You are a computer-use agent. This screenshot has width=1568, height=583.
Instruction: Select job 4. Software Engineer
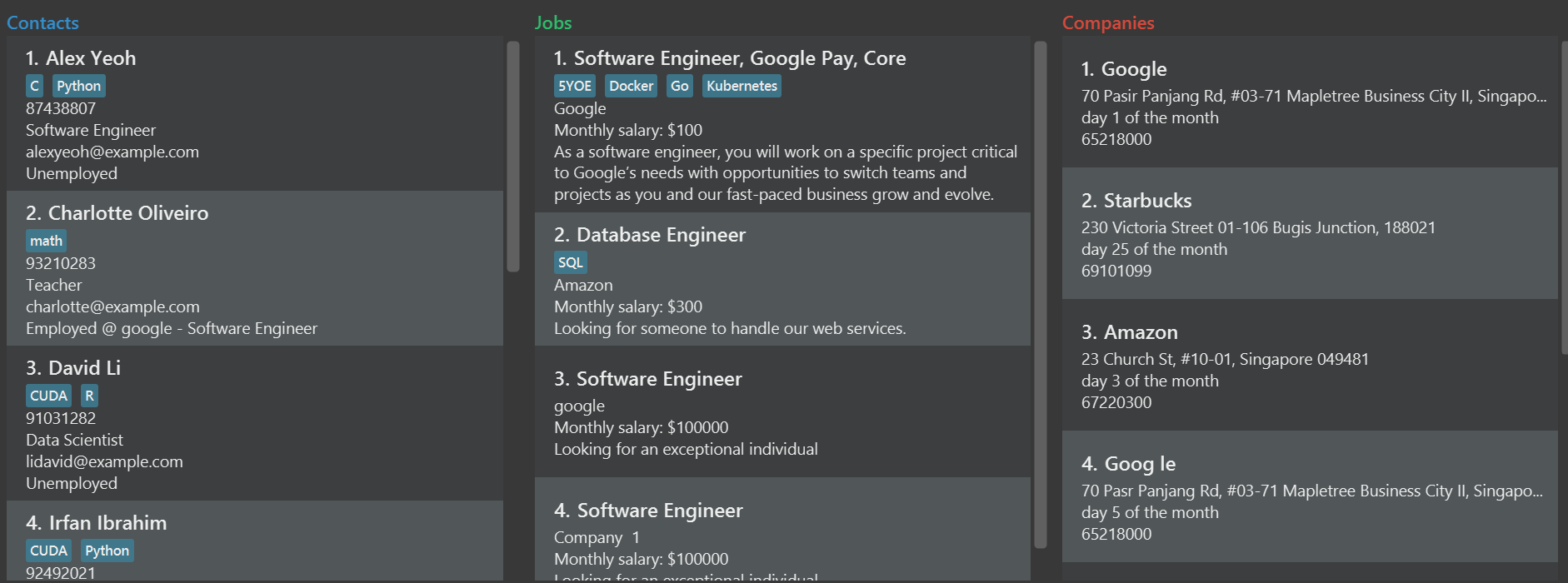pos(782,529)
